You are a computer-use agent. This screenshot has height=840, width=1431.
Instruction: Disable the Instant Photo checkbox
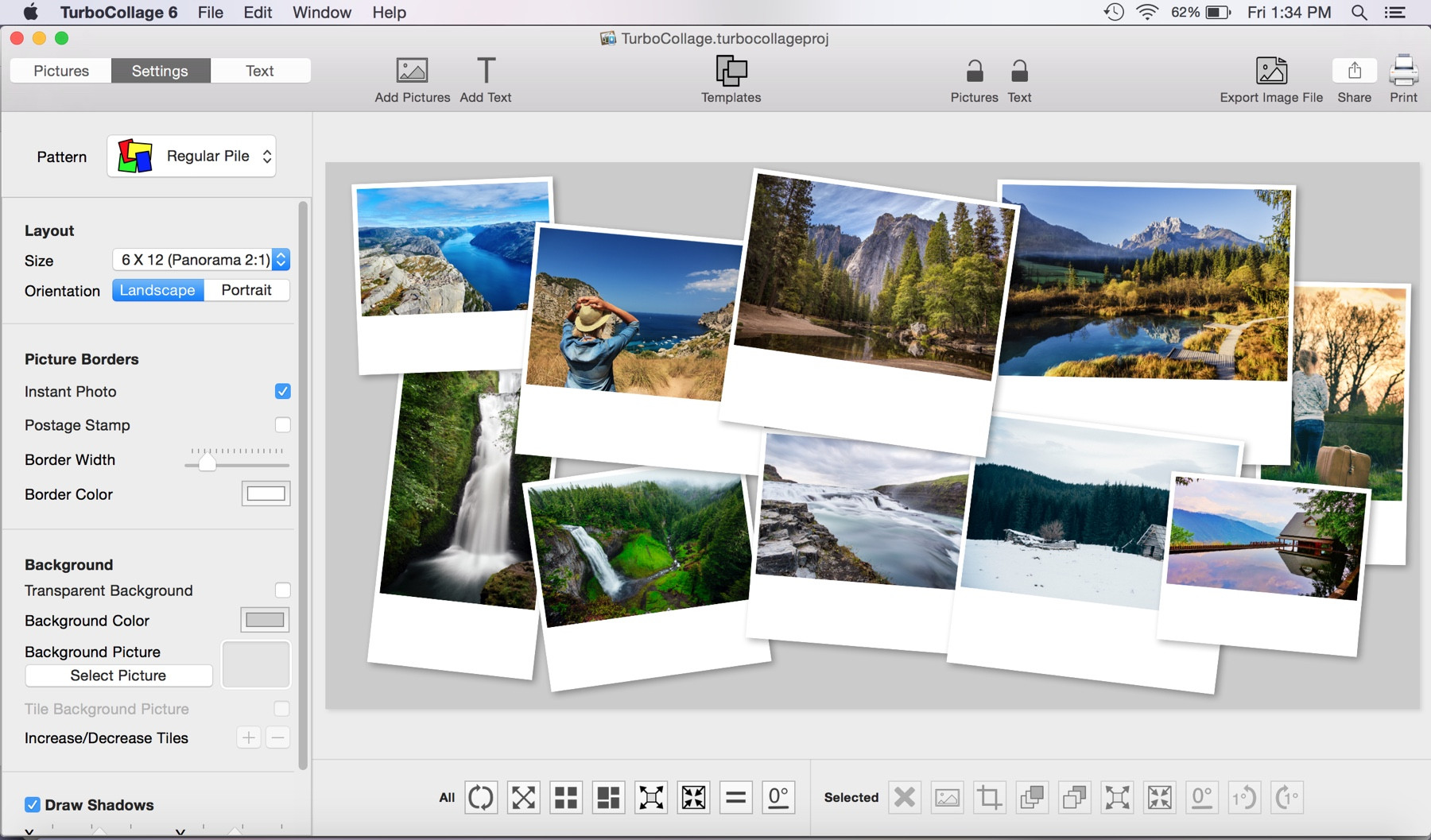coord(282,391)
